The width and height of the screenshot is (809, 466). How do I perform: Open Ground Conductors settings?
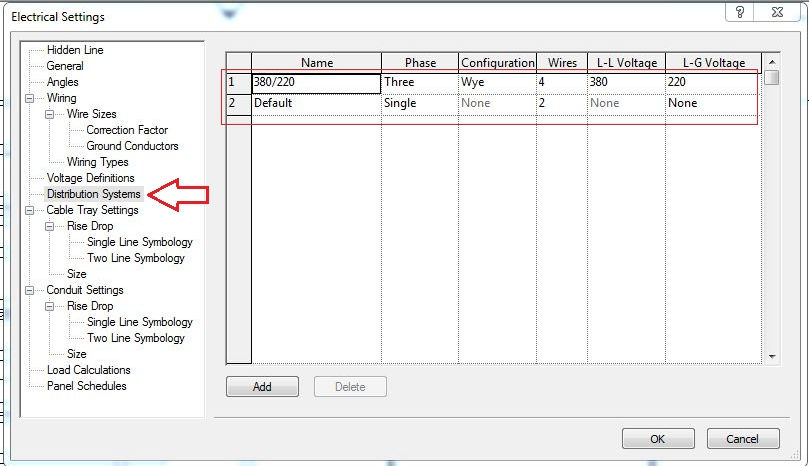[x=132, y=146]
